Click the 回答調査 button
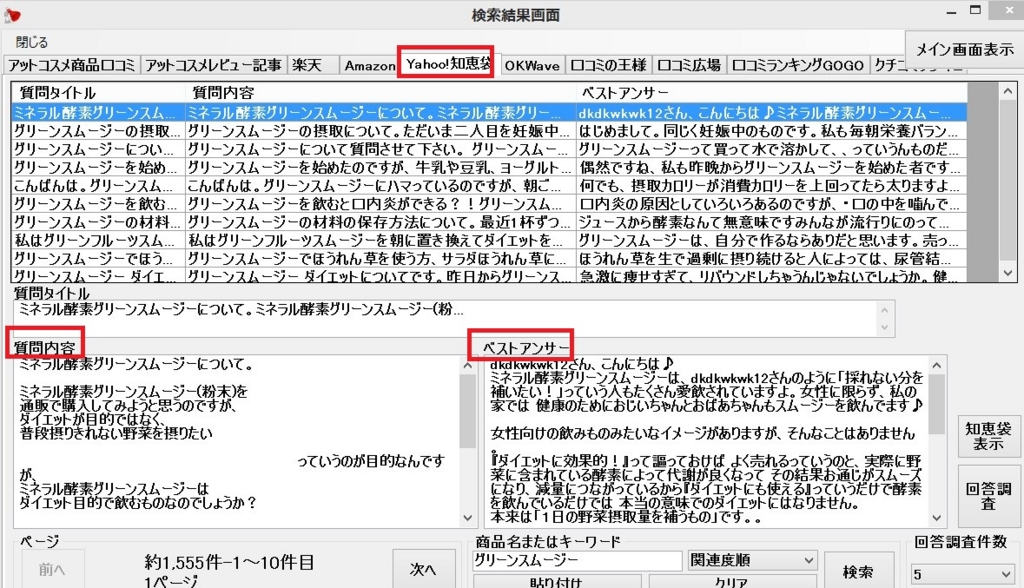 (x=987, y=496)
